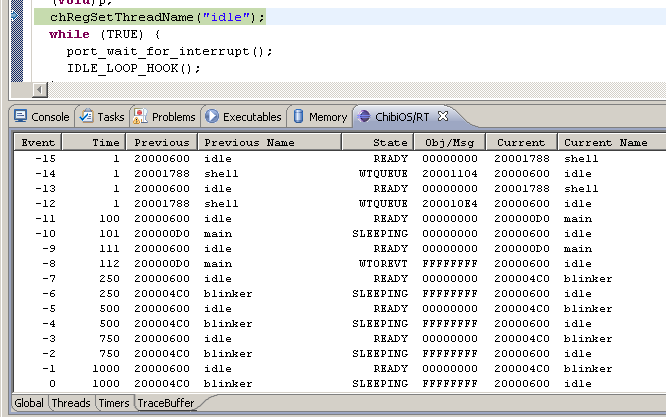Click SLEEPING state in event -10 row
666x417 pixels.
(x=380, y=234)
